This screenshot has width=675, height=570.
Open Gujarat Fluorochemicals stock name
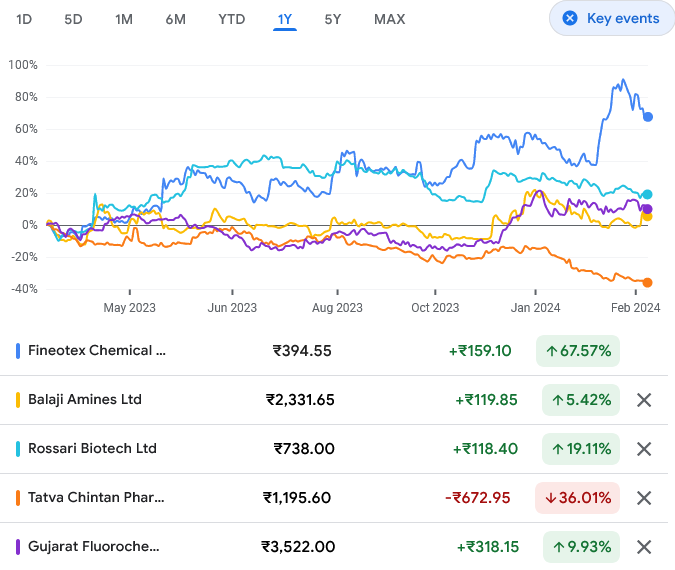tap(93, 547)
